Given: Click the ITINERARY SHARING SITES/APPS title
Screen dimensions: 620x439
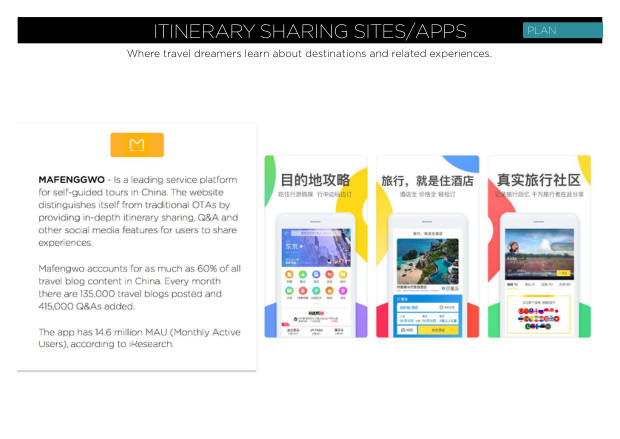Looking at the screenshot, I should [x=310, y=31].
